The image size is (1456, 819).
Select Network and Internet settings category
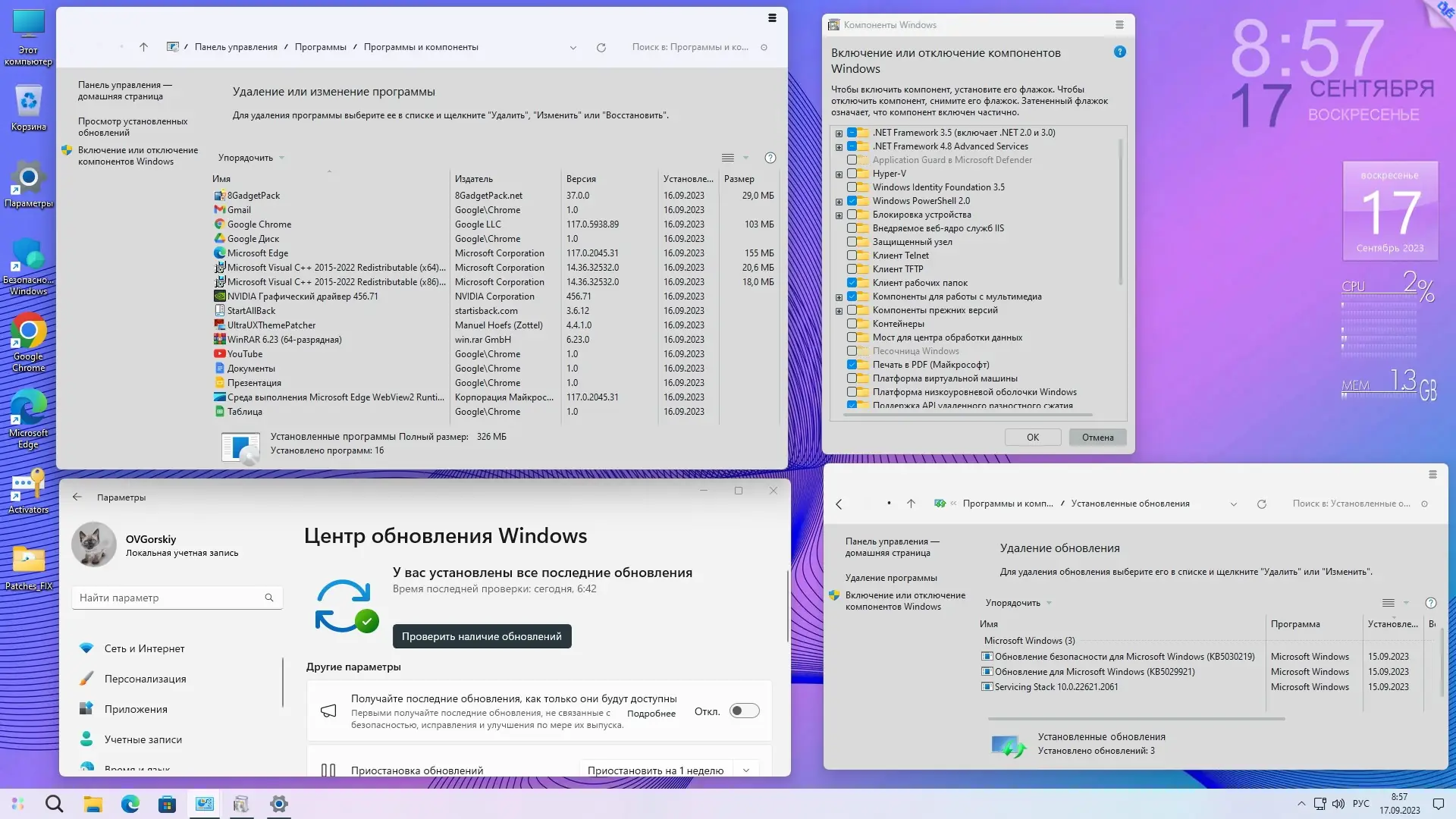tap(144, 648)
